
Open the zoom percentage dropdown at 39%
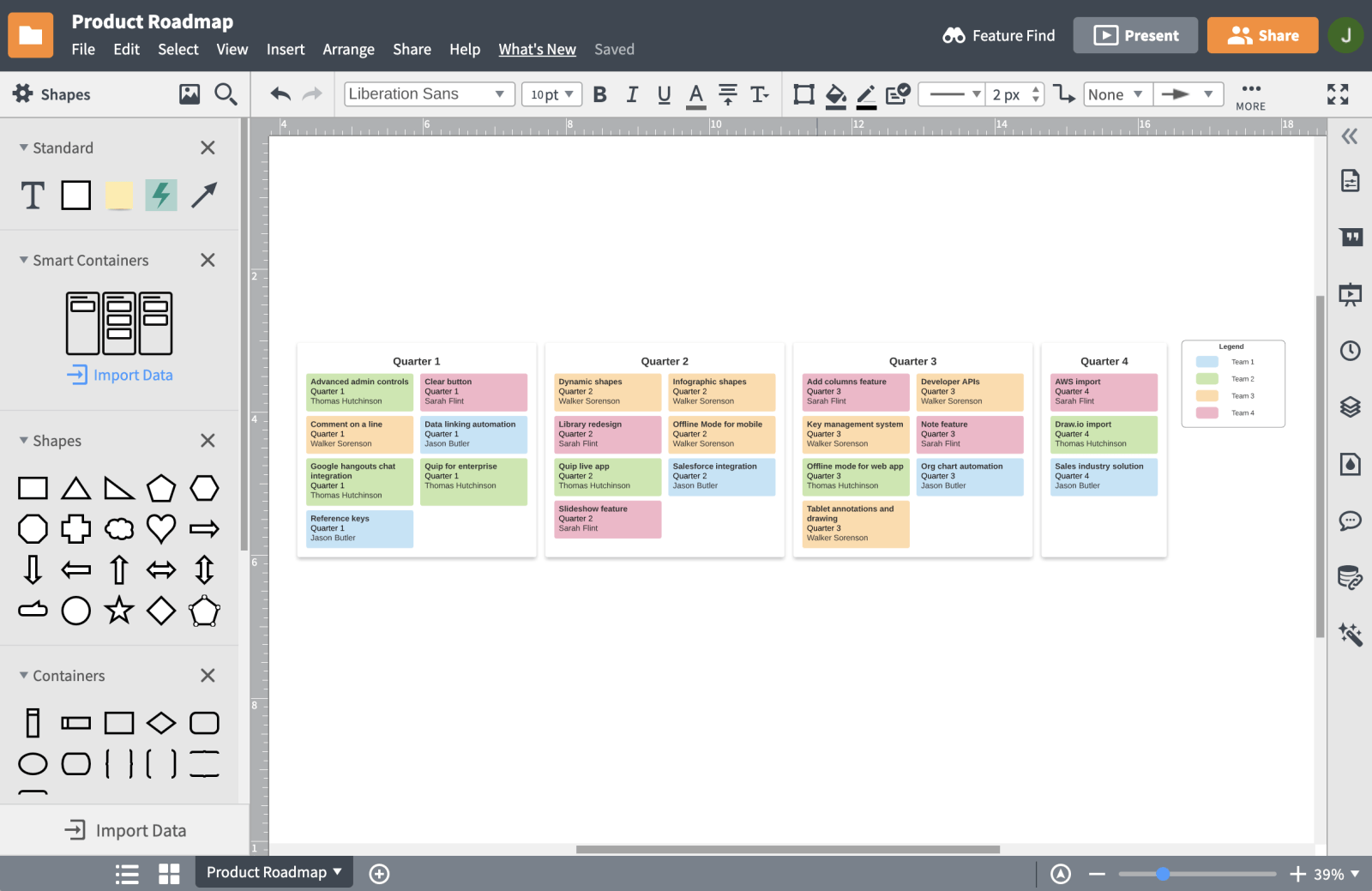click(1337, 874)
